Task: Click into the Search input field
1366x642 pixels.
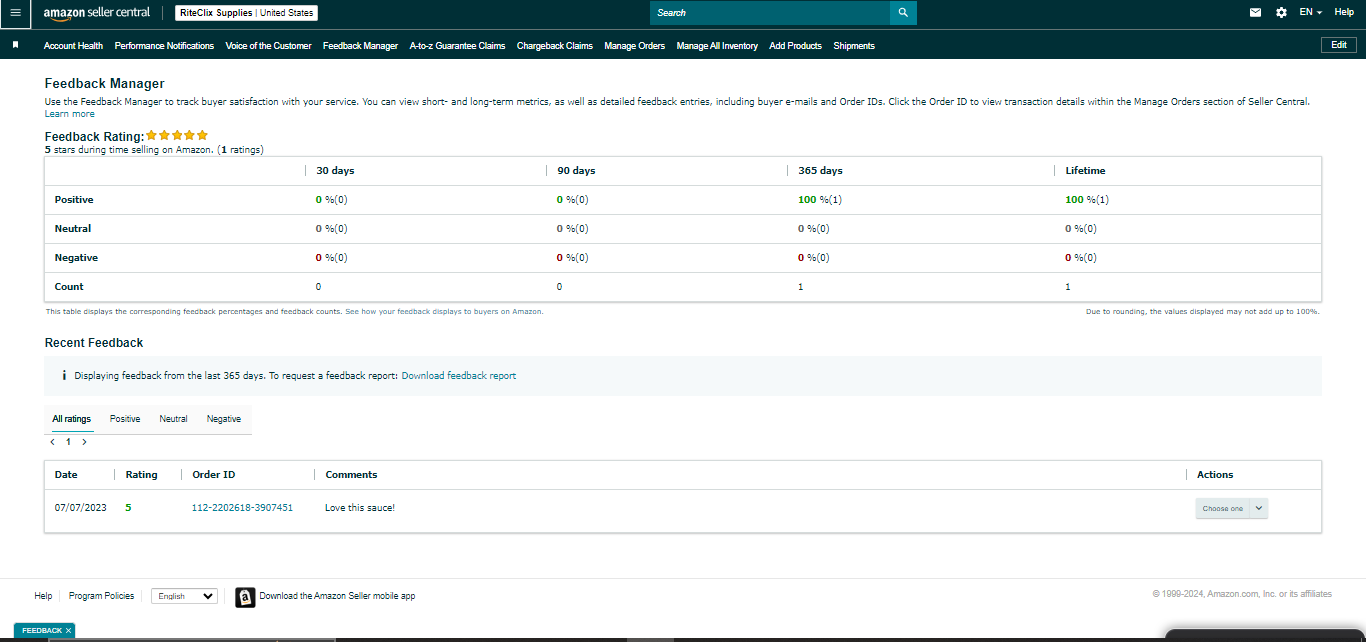Action: [x=770, y=13]
